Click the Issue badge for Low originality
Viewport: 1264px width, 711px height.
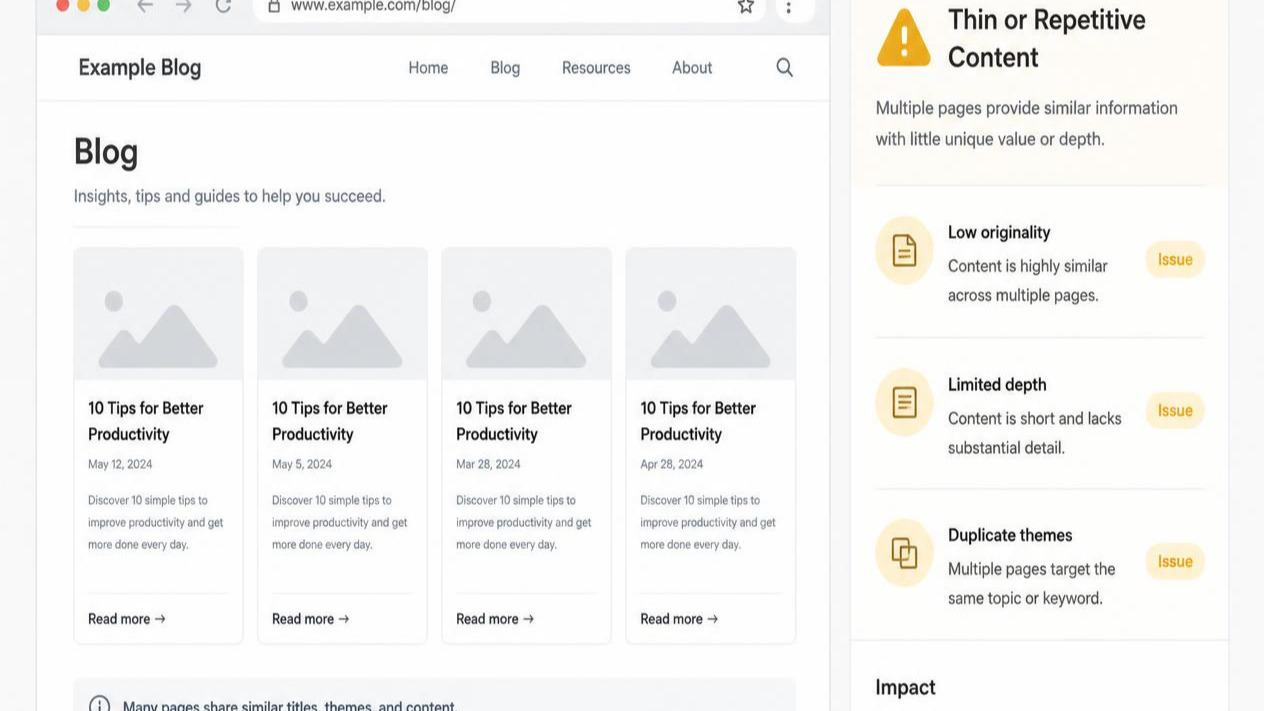pos(1175,260)
